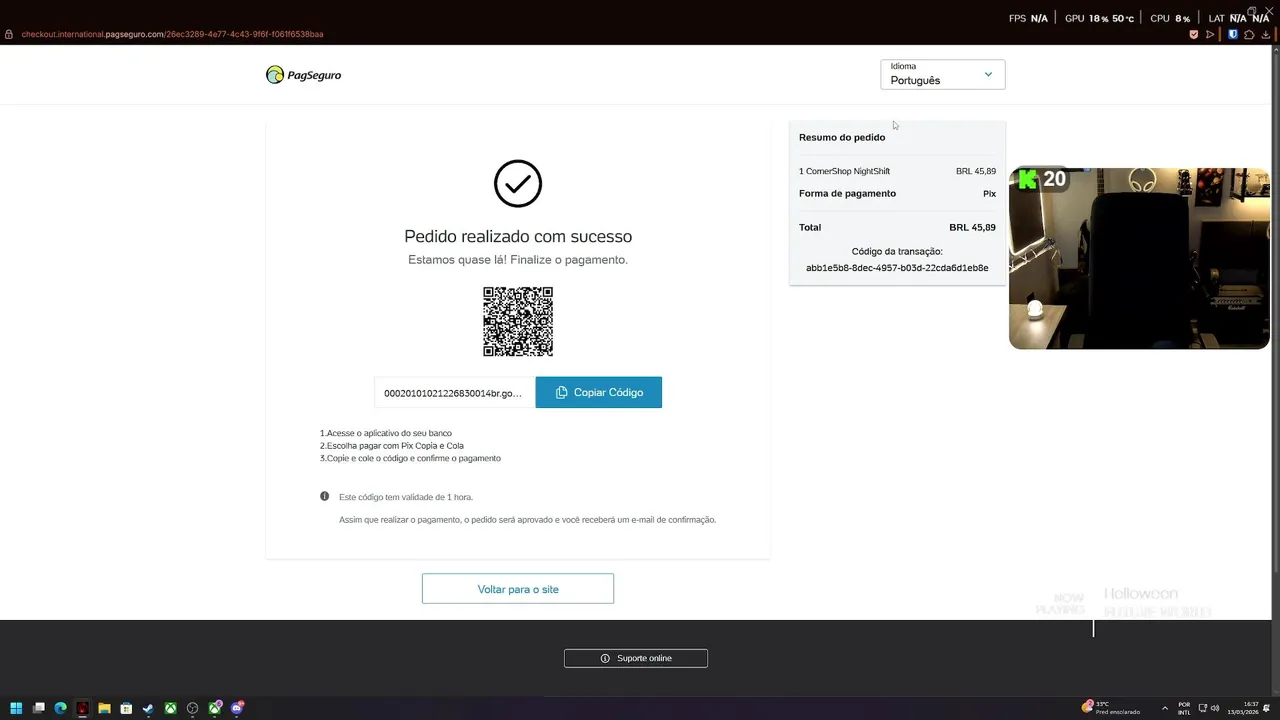Click the volume speaker tray icon
This screenshot has width=1280, height=720.
click(x=1215, y=708)
